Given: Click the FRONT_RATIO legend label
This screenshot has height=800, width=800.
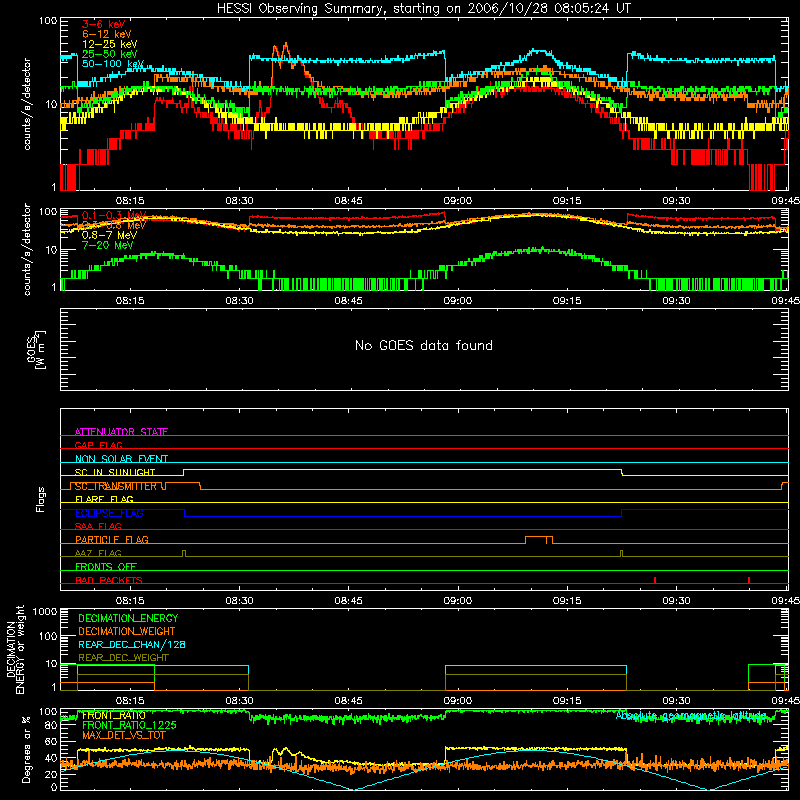Looking at the screenshot, I should (x=113, y=715).
